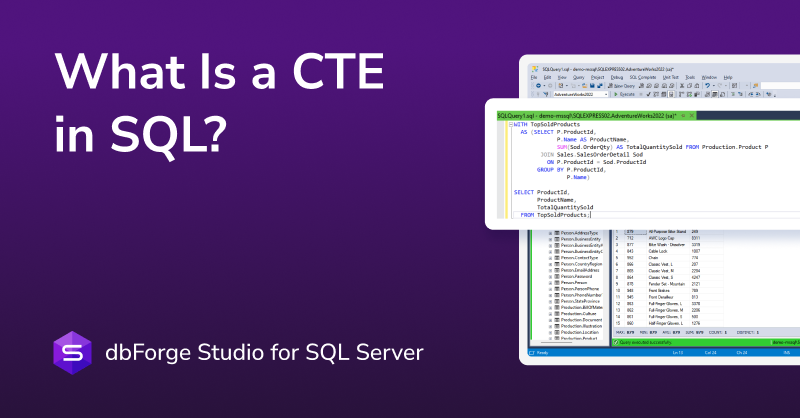Click the Paste icon in toolbar
The width and height of the screenshot is (800, 418).
tap(696, 86)
